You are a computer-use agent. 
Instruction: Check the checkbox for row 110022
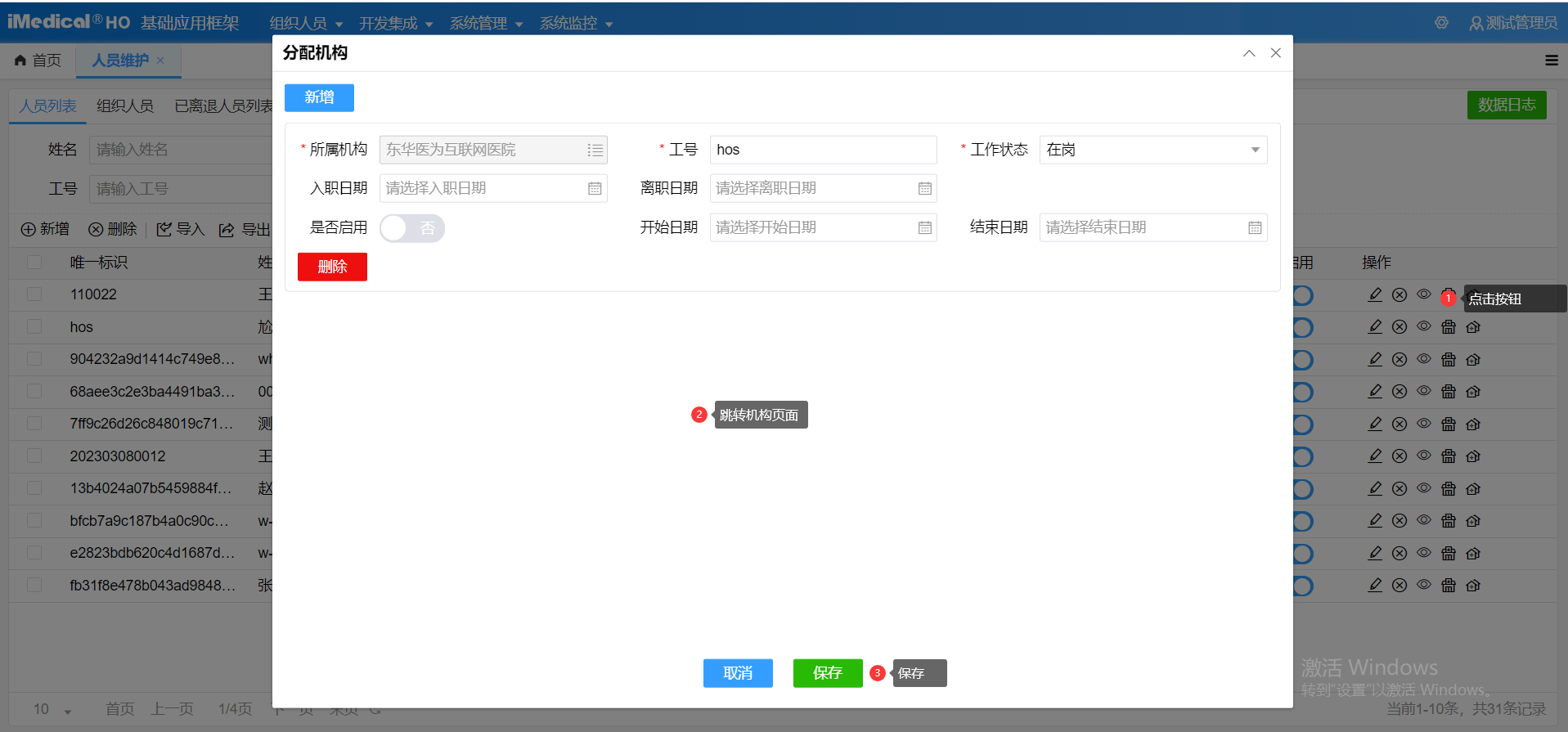34,294
